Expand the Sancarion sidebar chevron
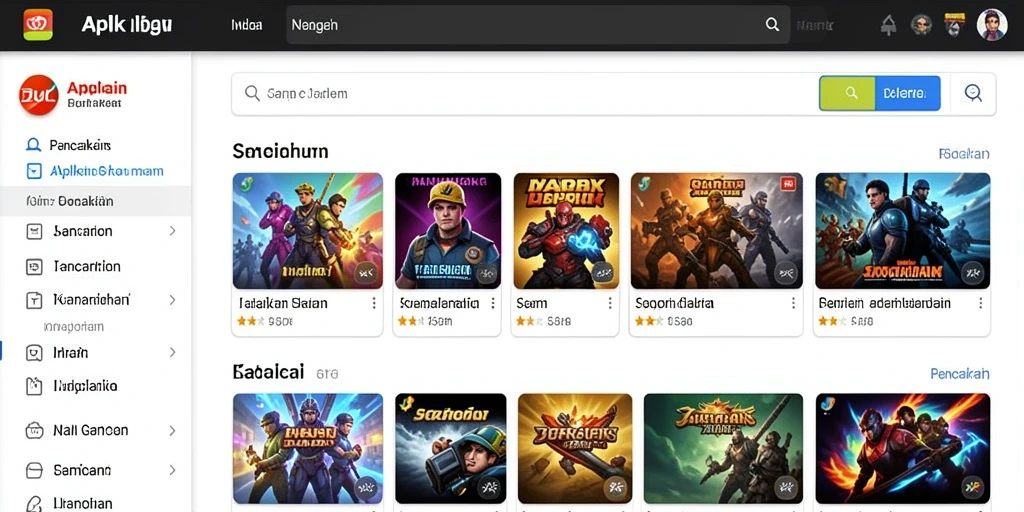Viewport: 1024px width, 512px height. pos(172,231)
